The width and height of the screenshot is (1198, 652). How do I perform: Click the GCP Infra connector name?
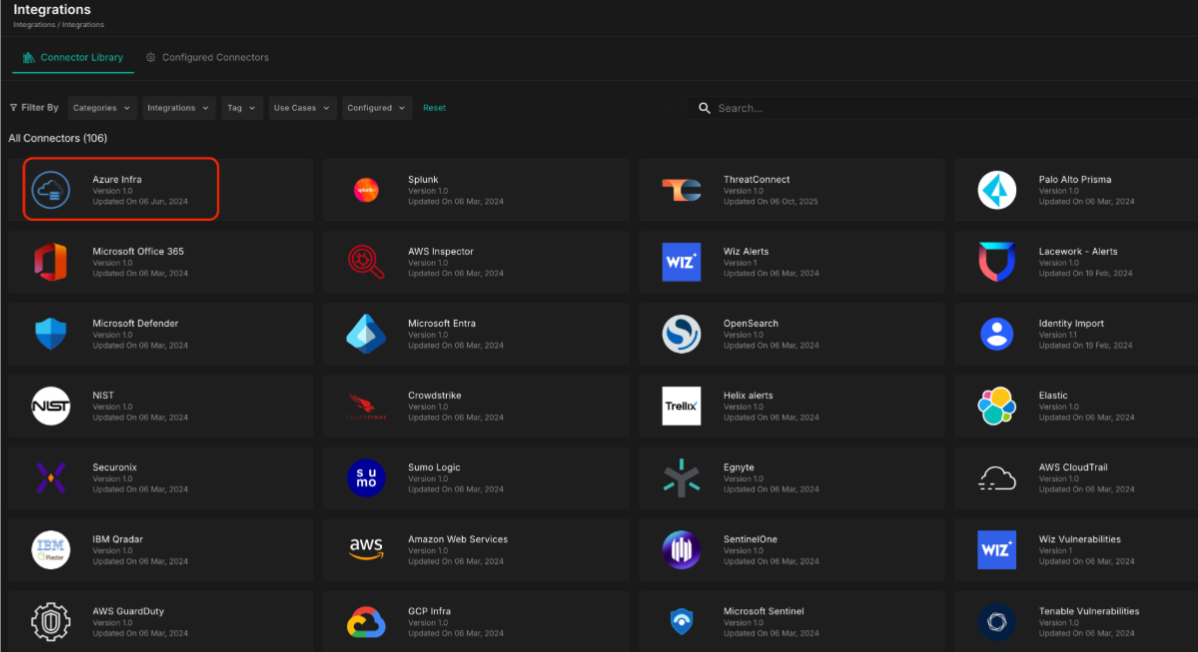(x=429, y=611)
